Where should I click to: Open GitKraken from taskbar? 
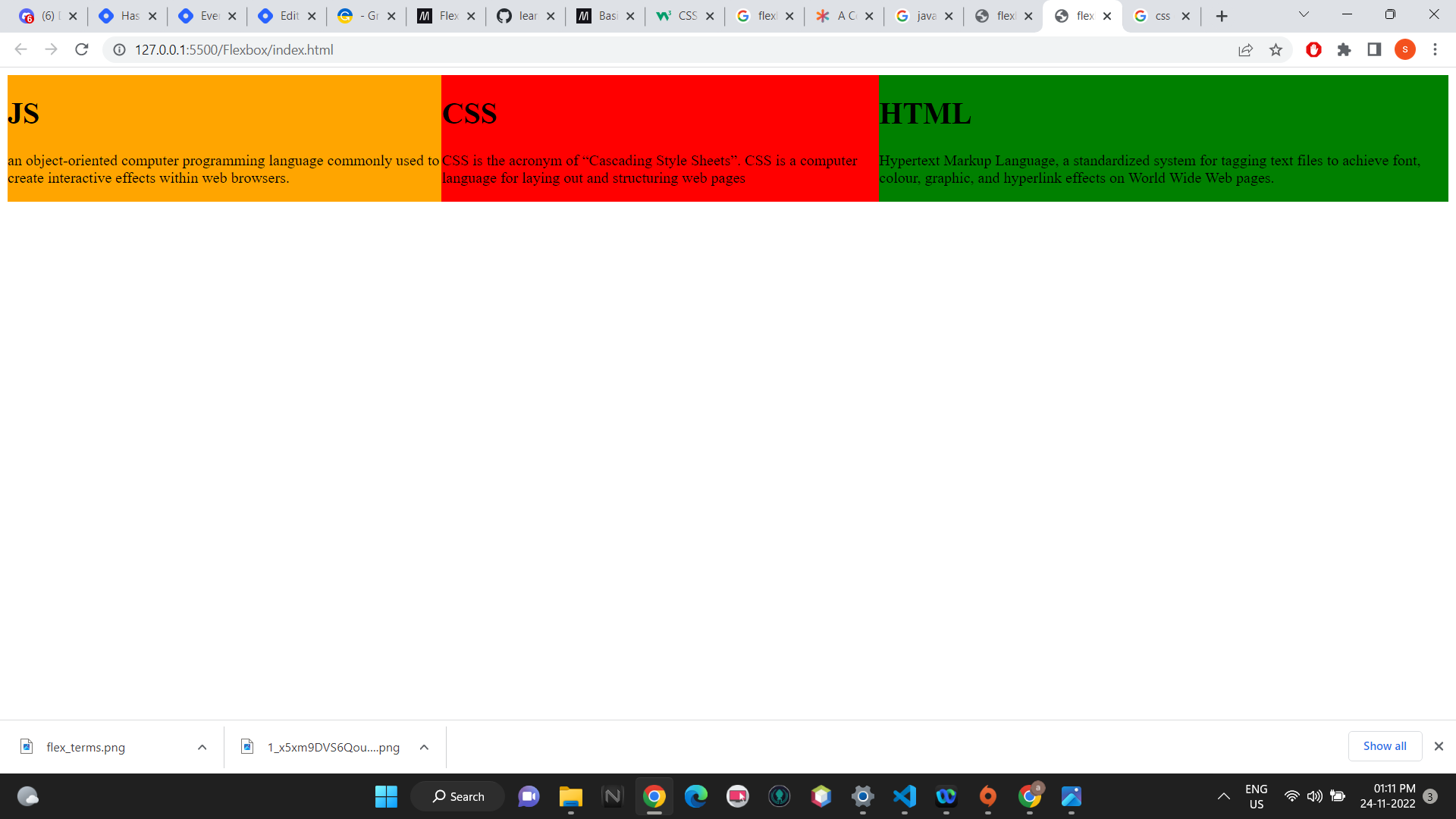tap(780, 796)
